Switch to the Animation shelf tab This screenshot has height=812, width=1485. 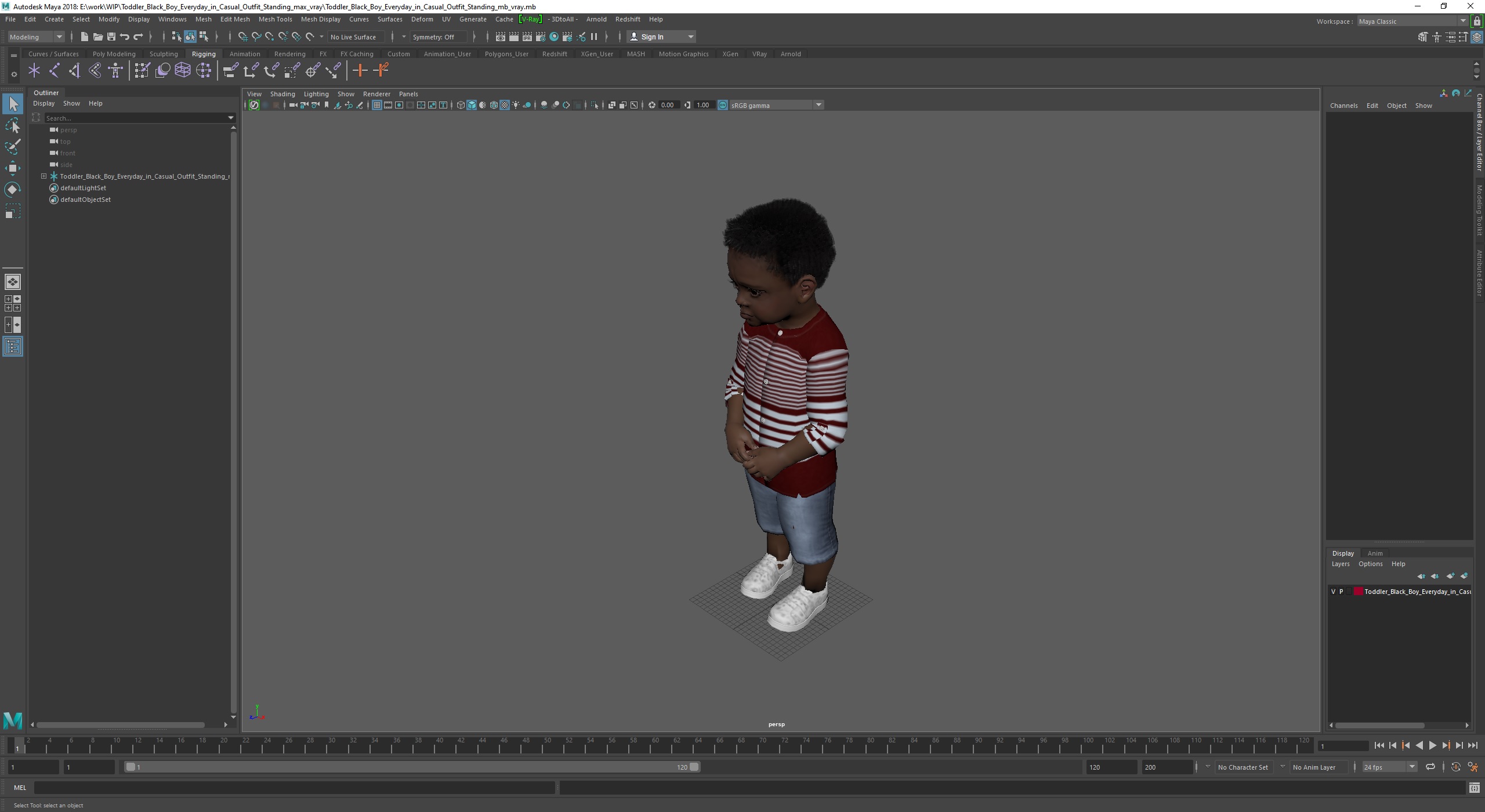(x=244, y=54)
